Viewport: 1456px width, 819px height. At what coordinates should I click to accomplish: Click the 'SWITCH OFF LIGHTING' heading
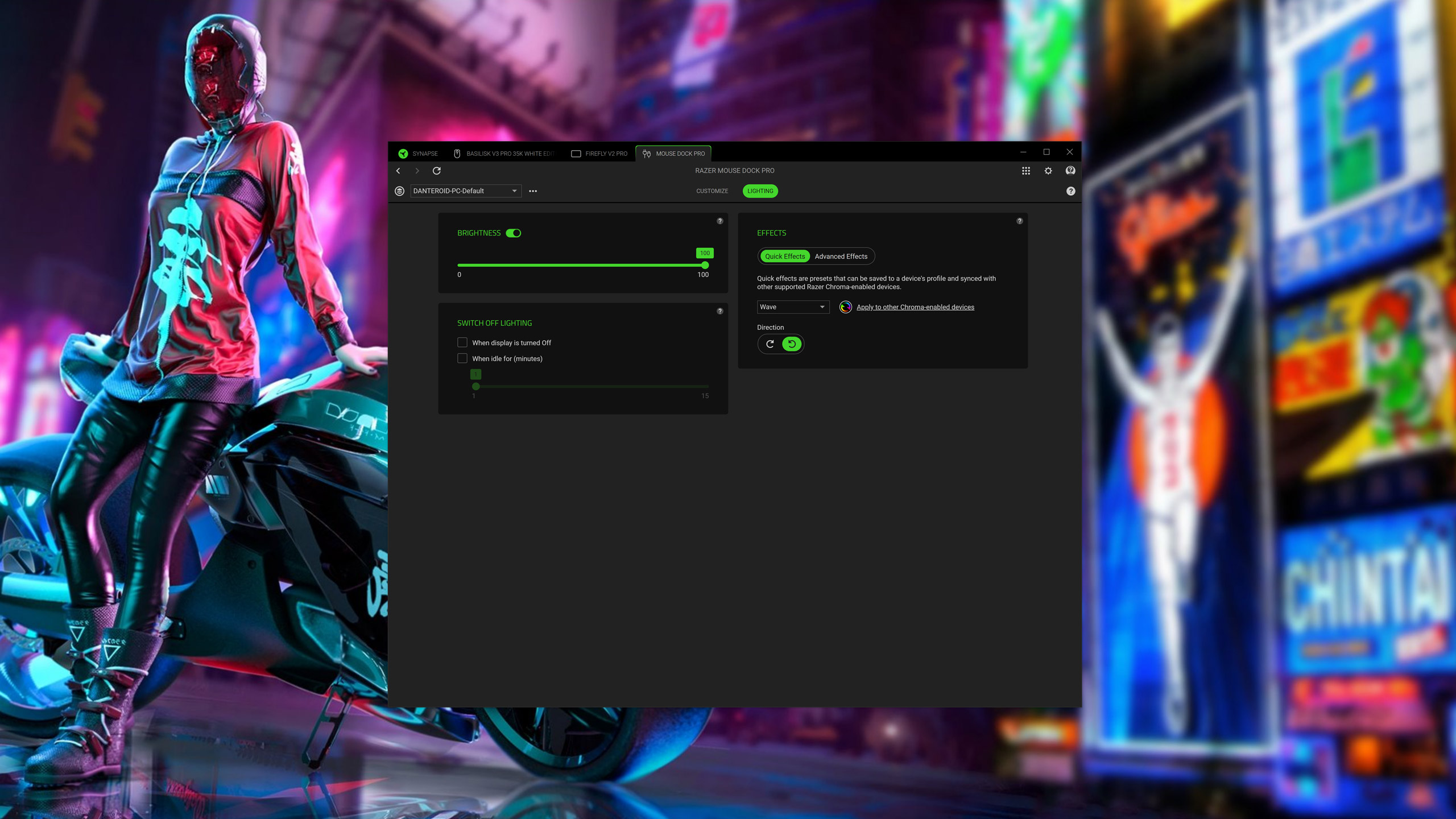(x=495, y=323)
